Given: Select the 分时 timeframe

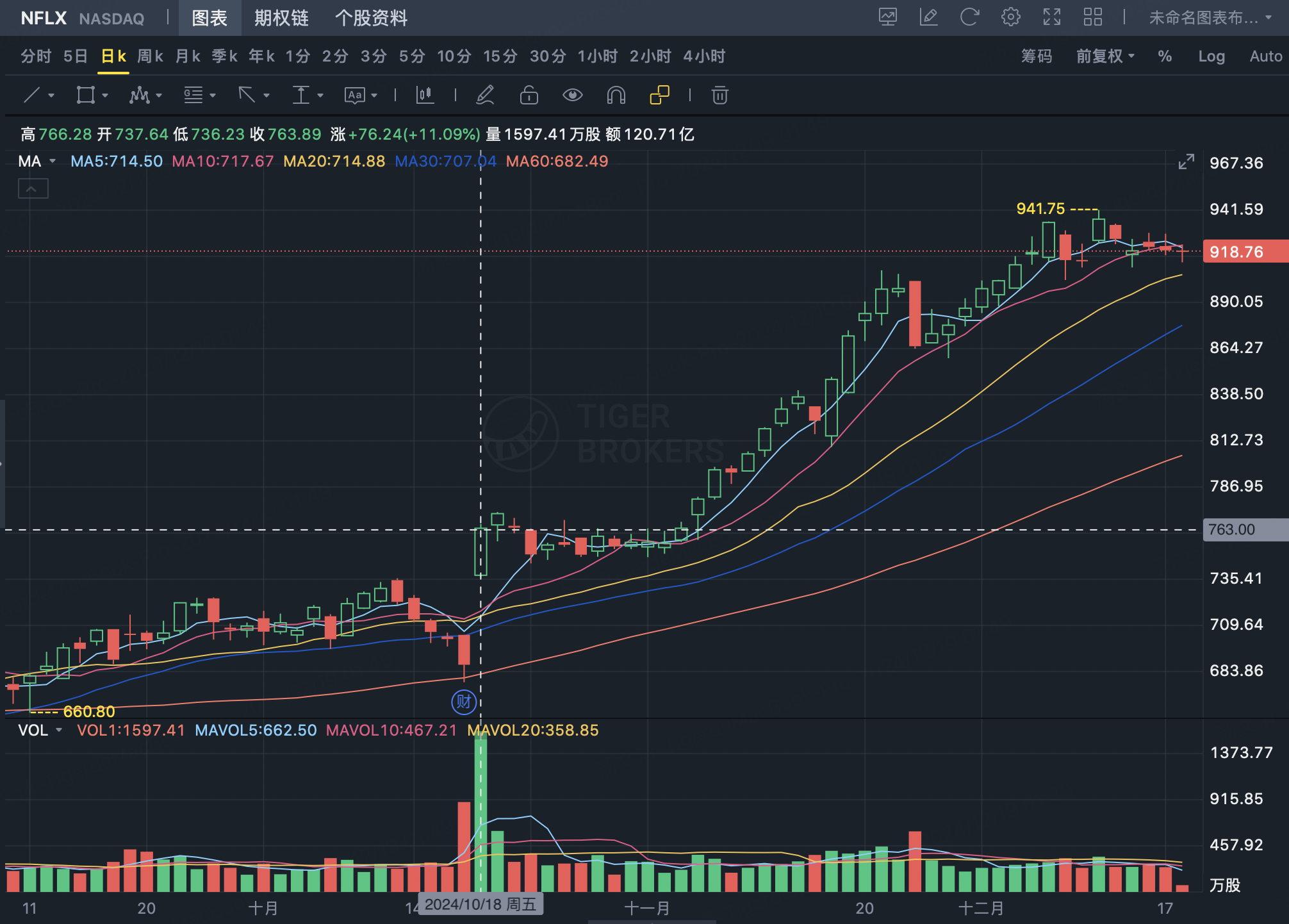Looking at the screenshot, I should pos(36,56).
